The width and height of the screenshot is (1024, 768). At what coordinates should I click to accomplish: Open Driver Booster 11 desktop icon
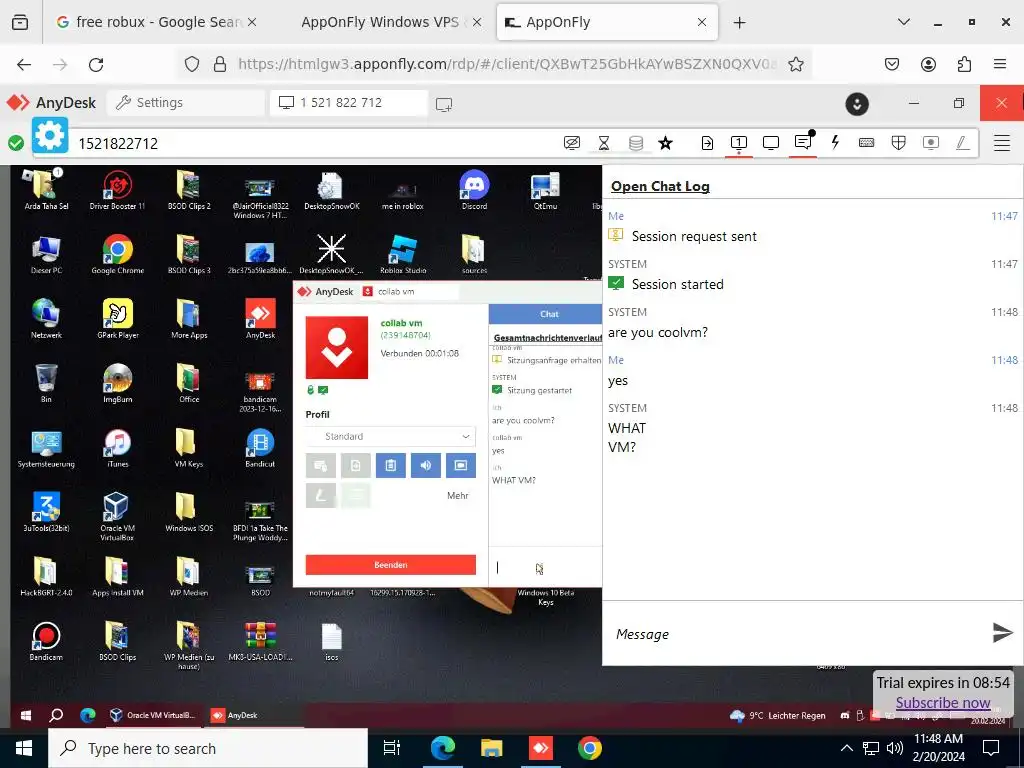118,190
